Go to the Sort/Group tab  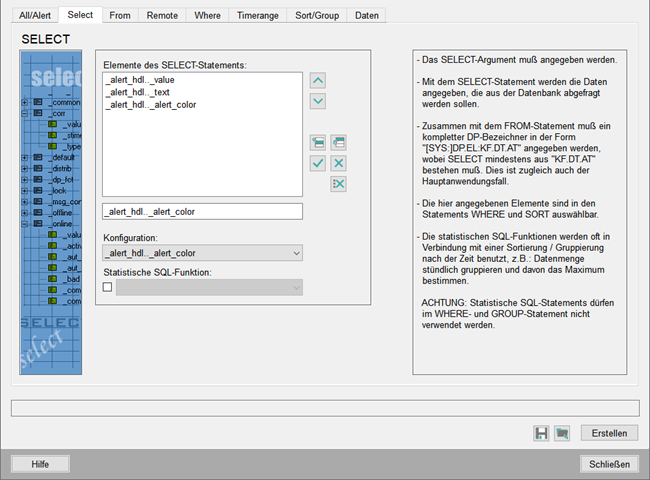tap(318, 15)
